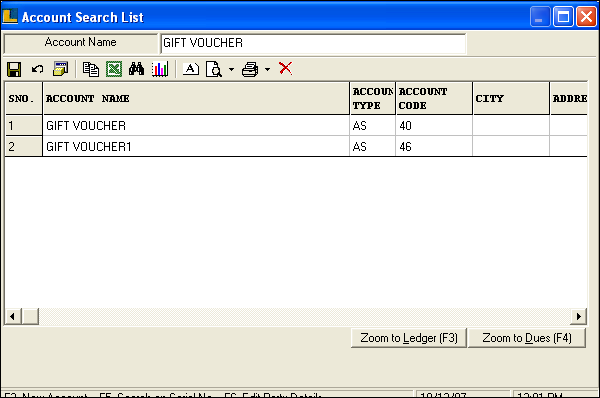This screenshot has width=600, height=398.
Task: Minimize the Account Search List window
Action: (x=540, y=16)
